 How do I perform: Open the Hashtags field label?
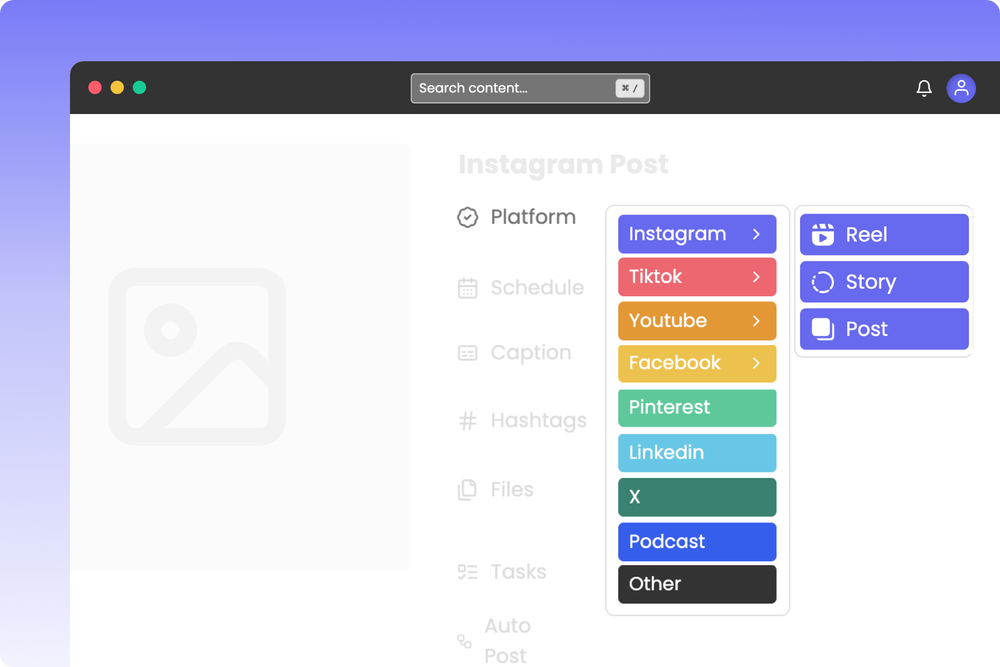(x=538, y=421)
